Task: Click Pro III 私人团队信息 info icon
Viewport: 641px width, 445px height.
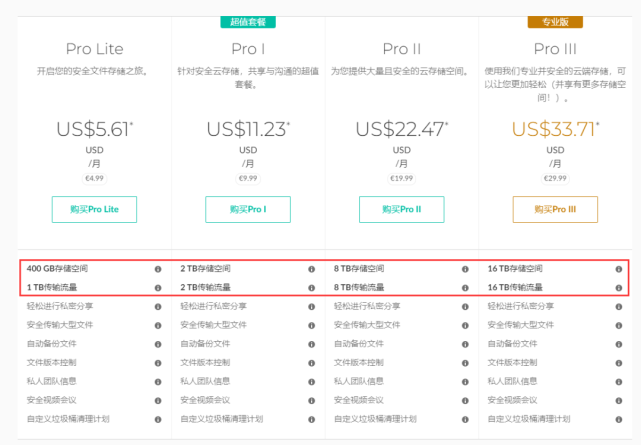Action: click(619, 381)
